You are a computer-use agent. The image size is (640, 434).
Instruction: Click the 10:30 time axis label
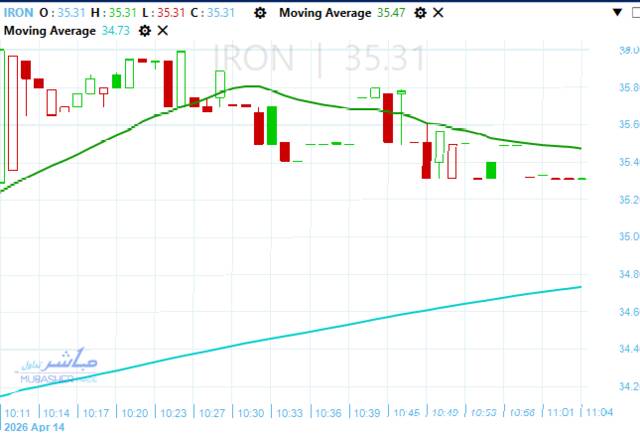click(252, 412)
